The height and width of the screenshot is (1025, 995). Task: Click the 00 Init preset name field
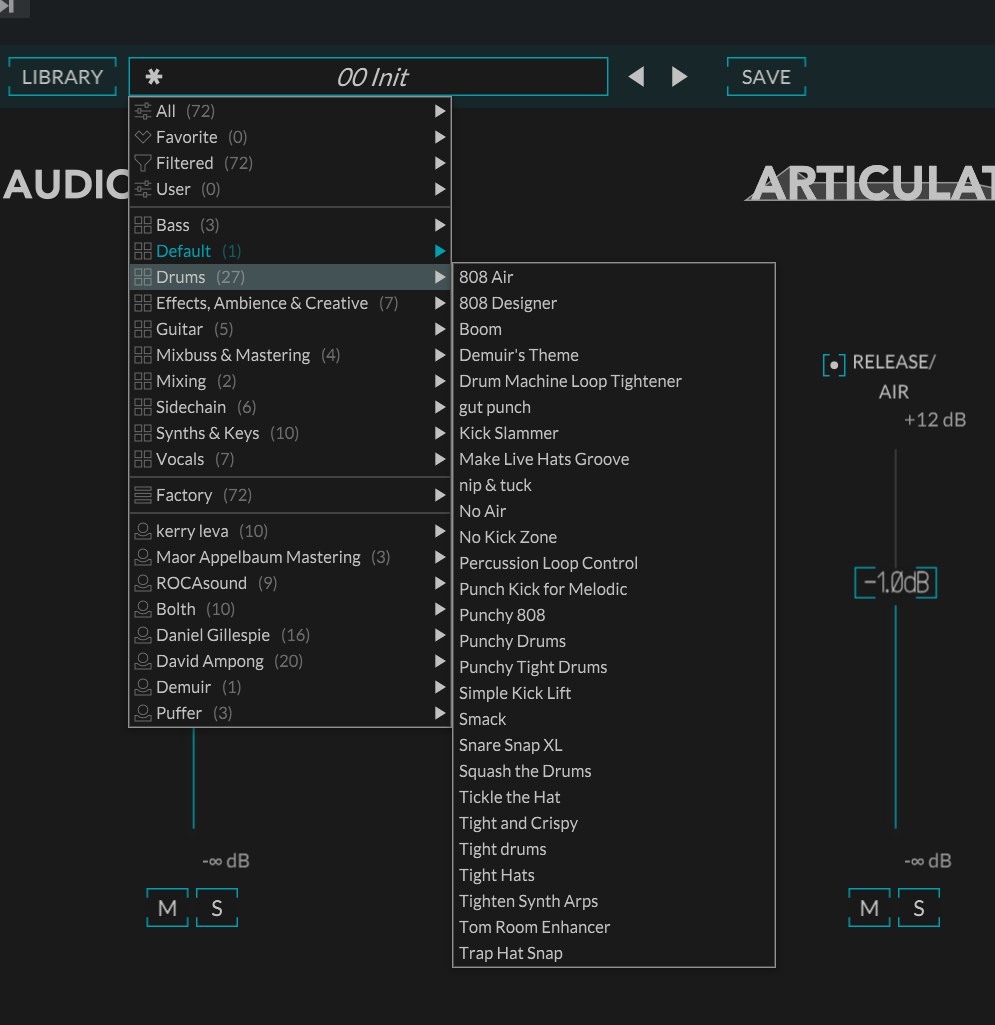[x=372, y=77]
